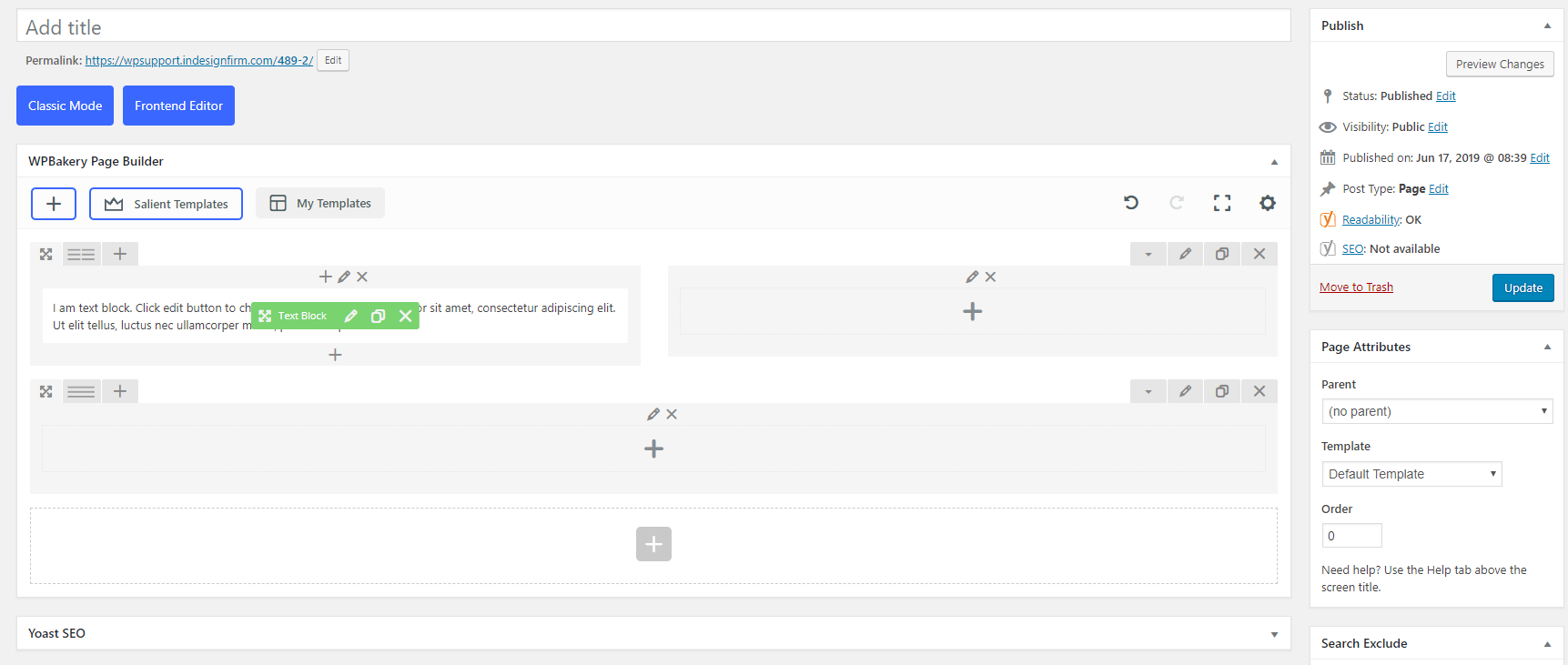Open Salient Templates tab
Screen dimensions: 1568x665
166,204
